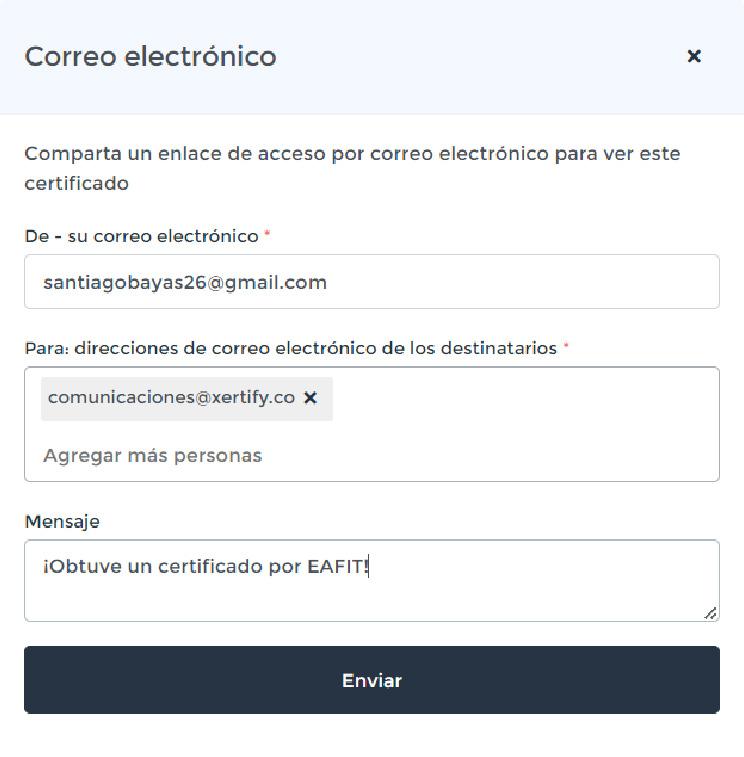Click the Correo electrónico dialog title
Viewport: 744px width, 757px height.
(150, 56)
